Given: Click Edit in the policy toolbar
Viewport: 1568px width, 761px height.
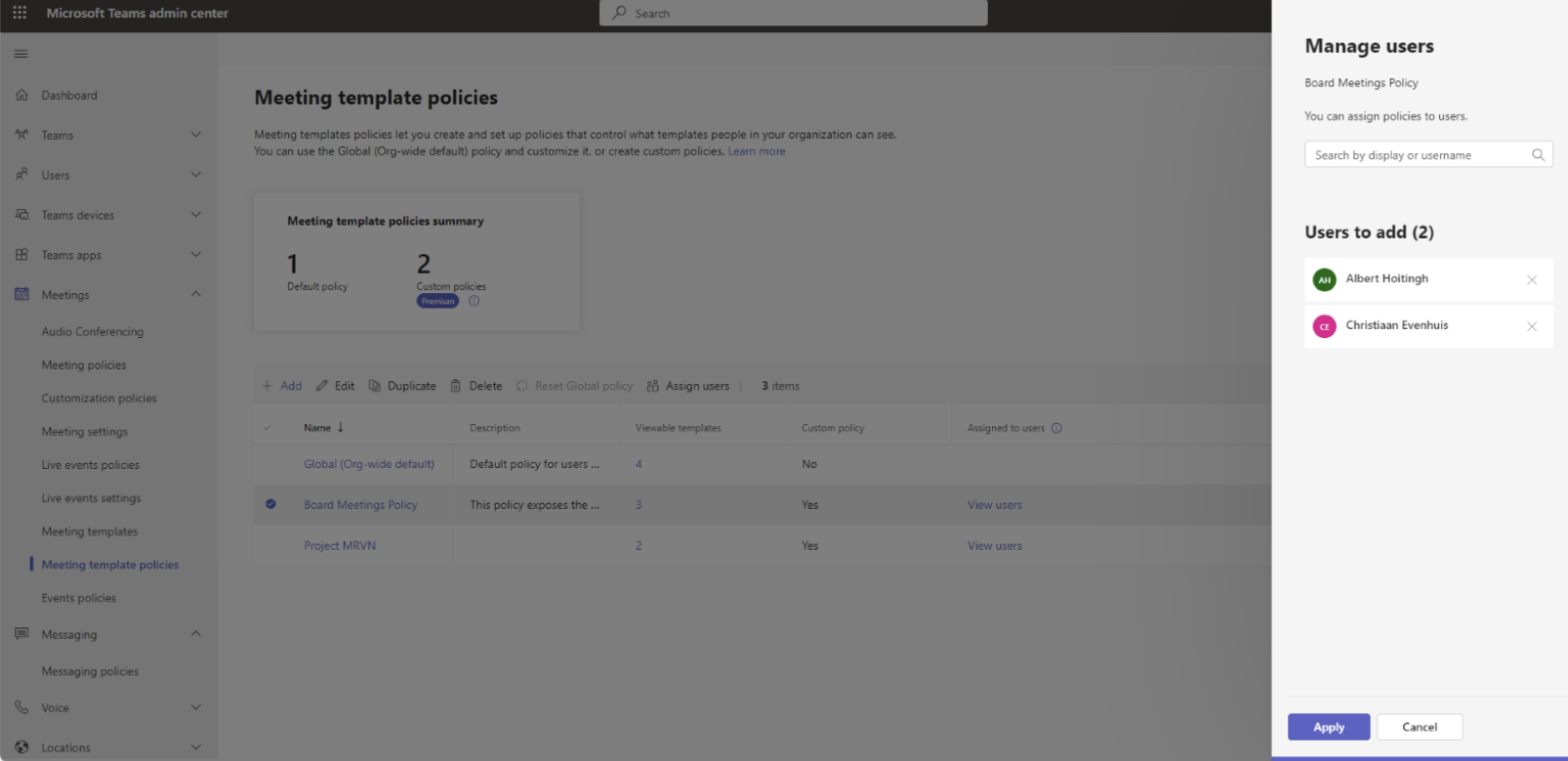Looking at the screenshot, I should click(x=335, y=386).
